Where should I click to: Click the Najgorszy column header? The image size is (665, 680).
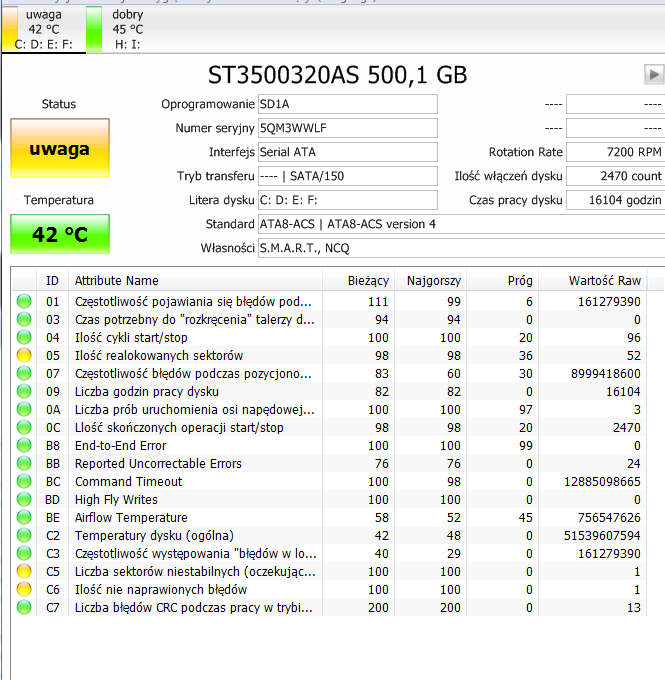430,281
